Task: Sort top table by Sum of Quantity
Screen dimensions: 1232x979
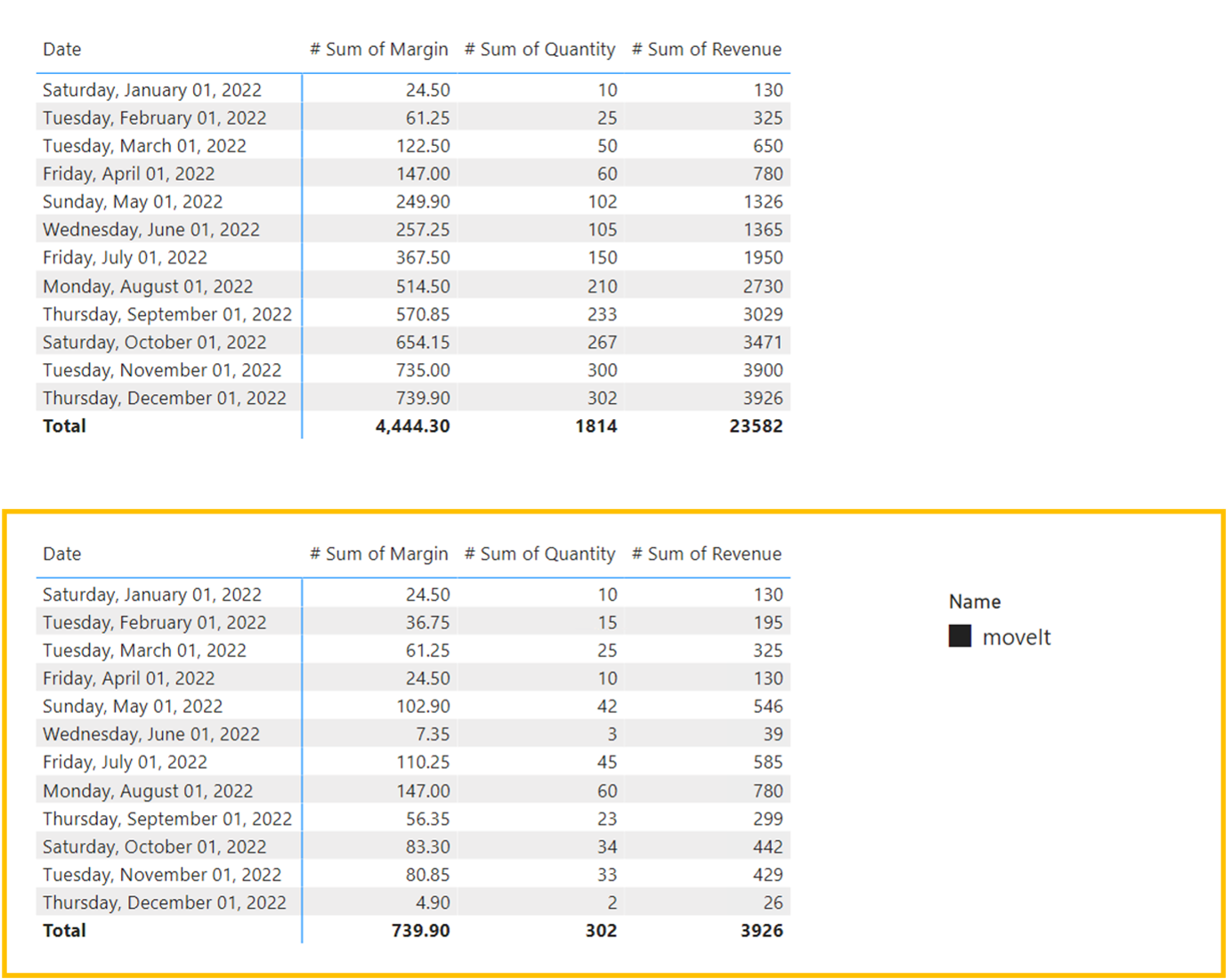Action: click(539, 49)
